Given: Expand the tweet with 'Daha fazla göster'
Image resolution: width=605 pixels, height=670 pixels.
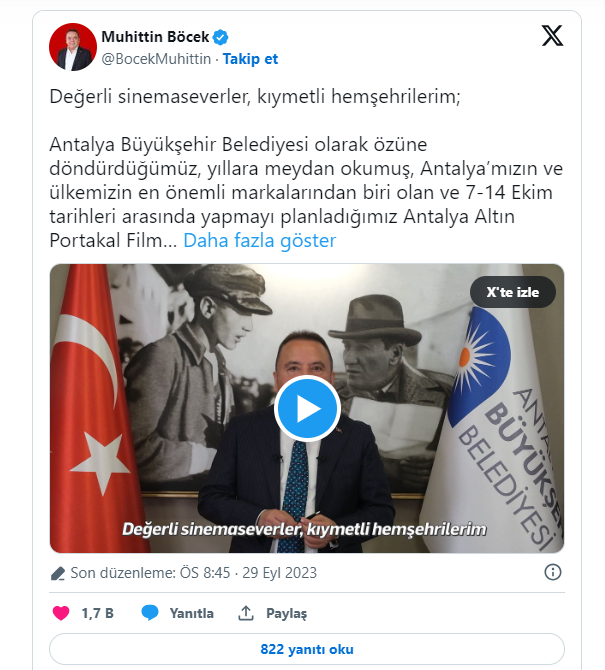Looking at the screenshot, I should 260,241.
